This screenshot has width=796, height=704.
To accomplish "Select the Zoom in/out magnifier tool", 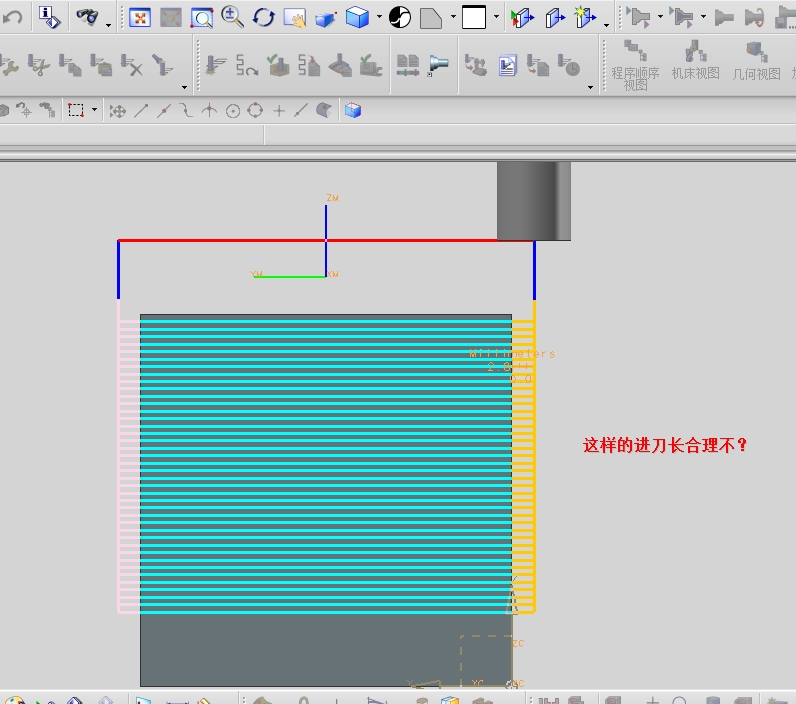I will tap(232, 17).
